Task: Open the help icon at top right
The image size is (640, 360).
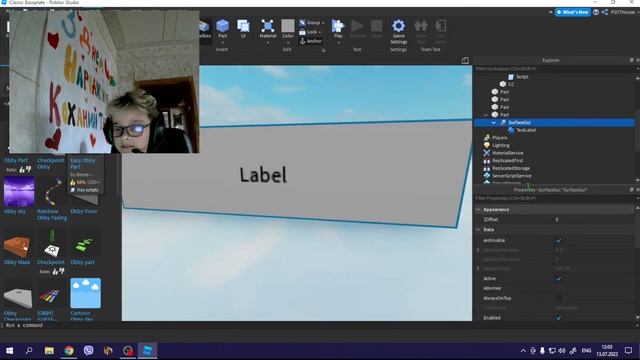Action: coord(596,12)
